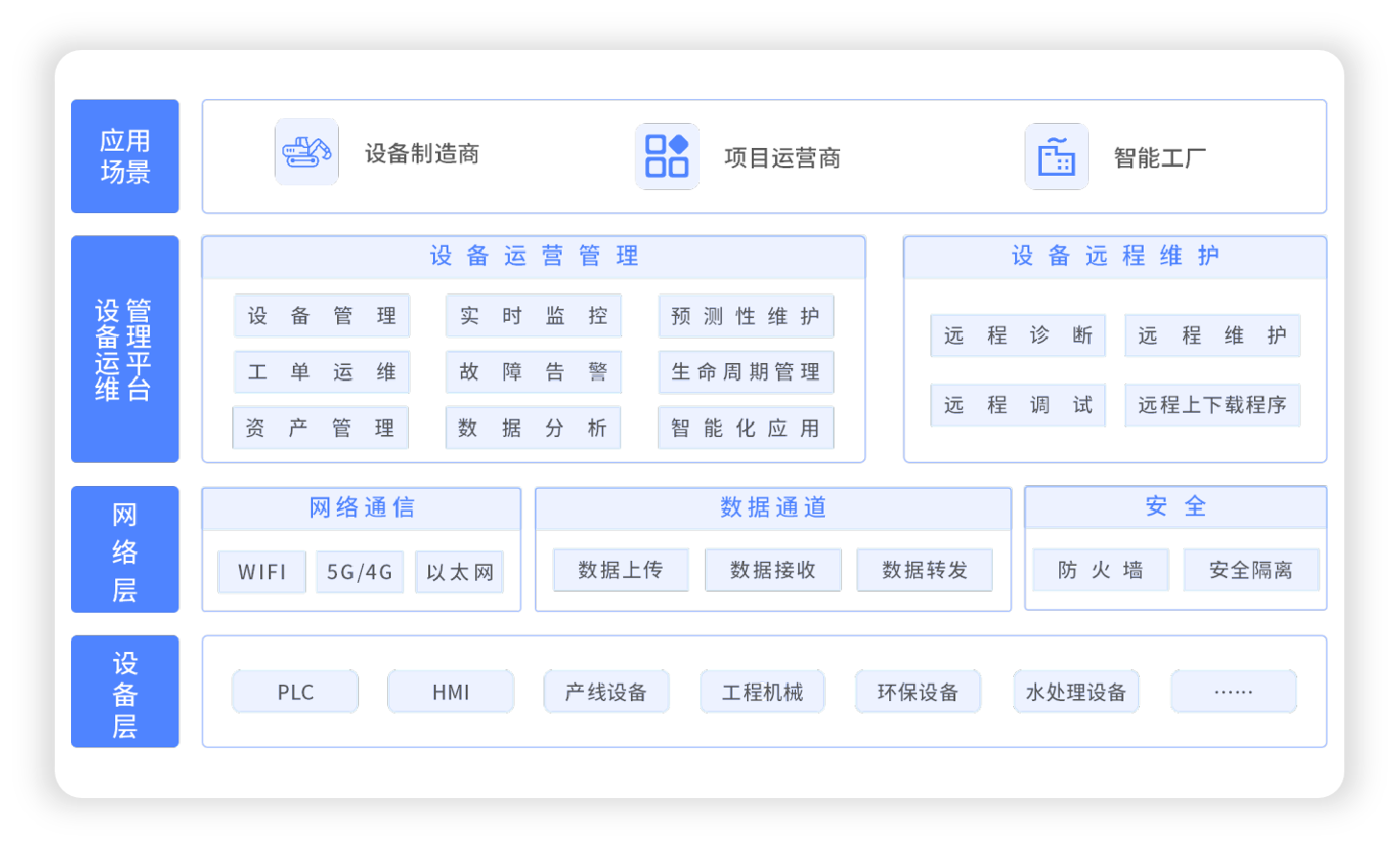Viewport: 1400px width, 848px height.
Task: Click the WIFI network option
Action: [x=262, y=572]
